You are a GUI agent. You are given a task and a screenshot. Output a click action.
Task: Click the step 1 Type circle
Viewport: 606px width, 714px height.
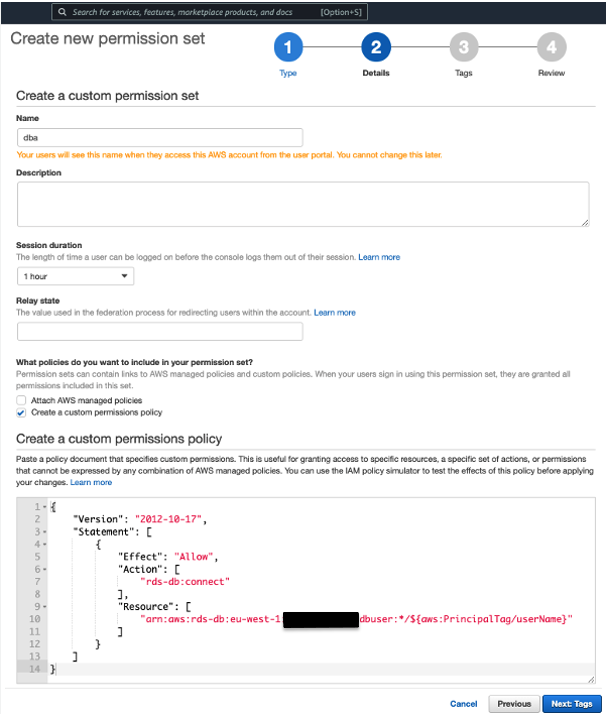click(x=288, y=47)
